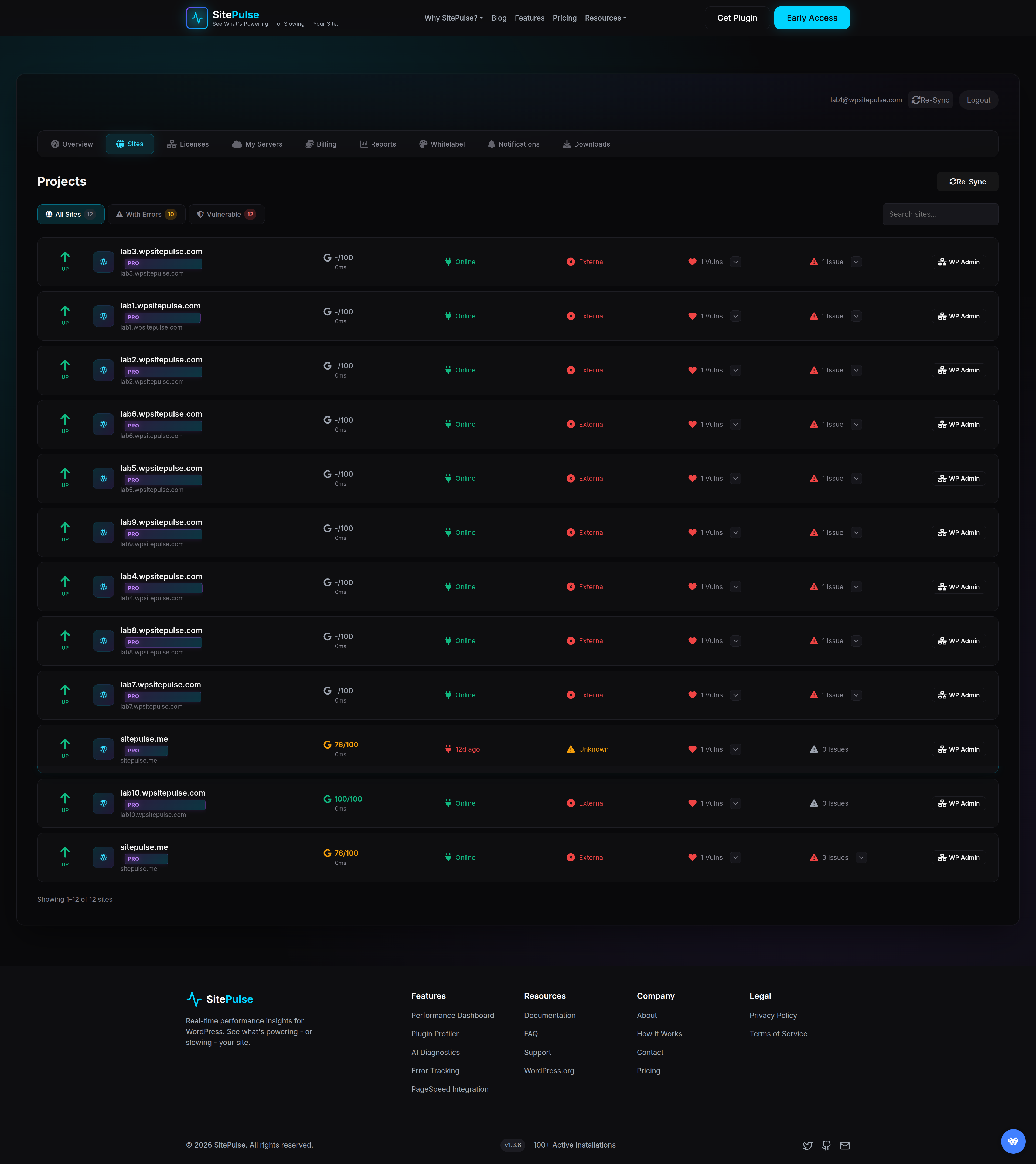The height and width of the screenshot is (1164, 1036).
Task: Click Re-Sync button next to Projects heading
Action: click(968, 182)
